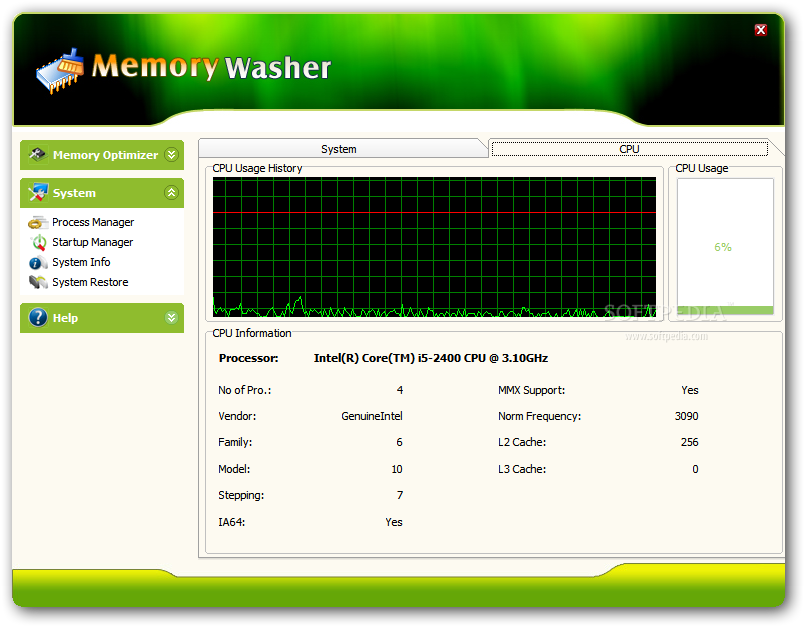Click the System header label

74,193
